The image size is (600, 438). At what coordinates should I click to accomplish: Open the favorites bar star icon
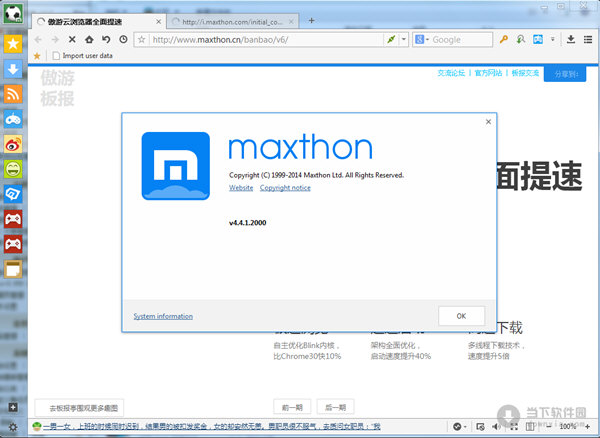pos(37,56)
